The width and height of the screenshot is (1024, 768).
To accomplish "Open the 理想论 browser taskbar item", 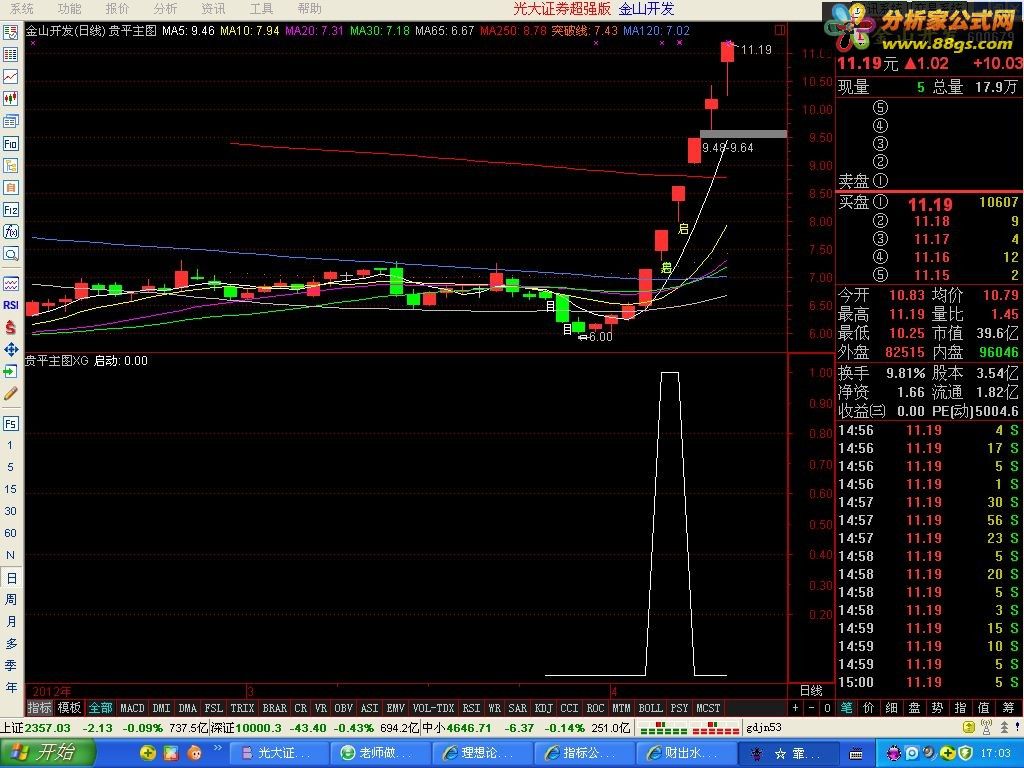I will tap(481, 753).
